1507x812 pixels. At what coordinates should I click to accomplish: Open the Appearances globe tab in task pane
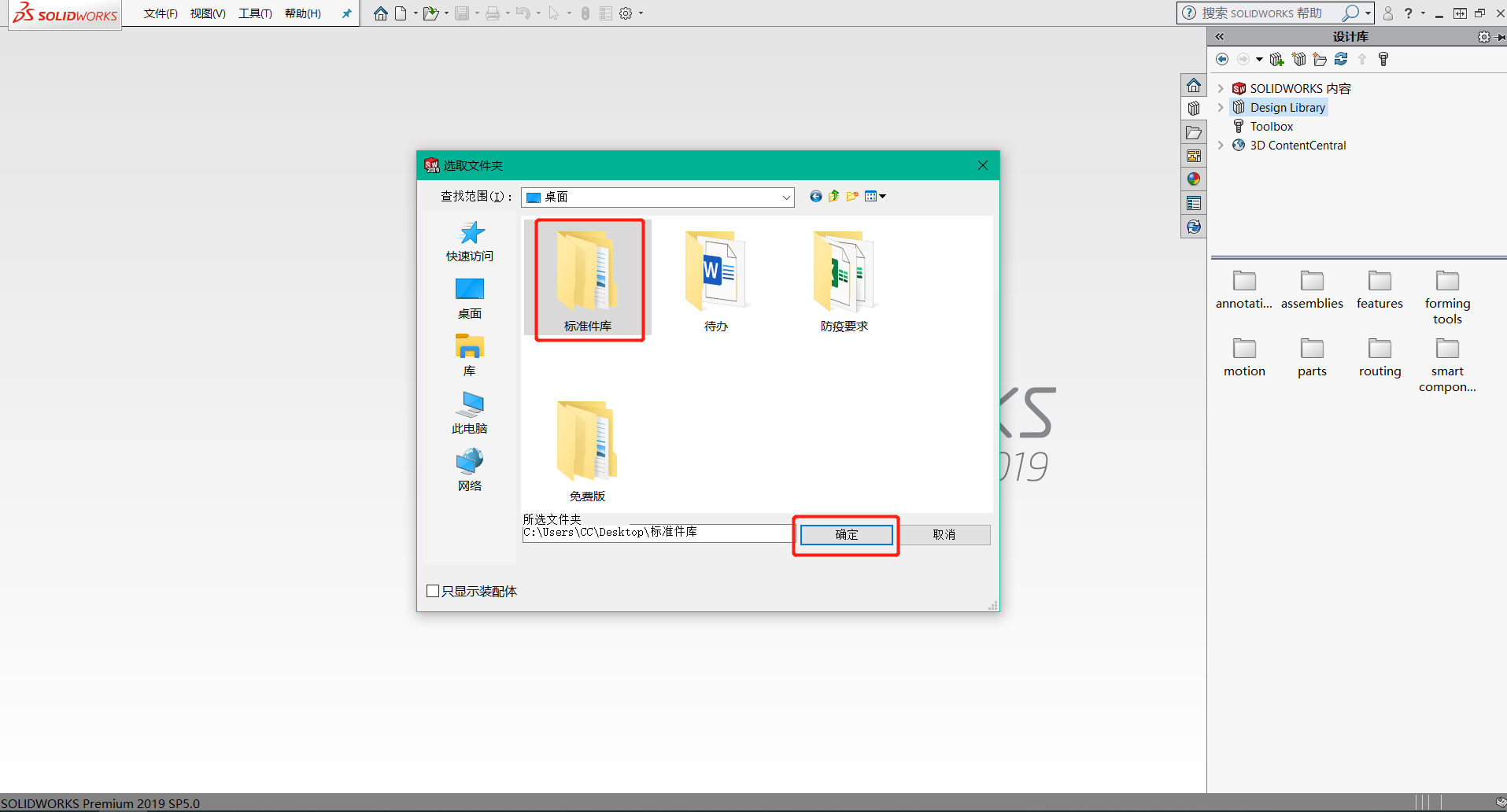(1194, 179)
